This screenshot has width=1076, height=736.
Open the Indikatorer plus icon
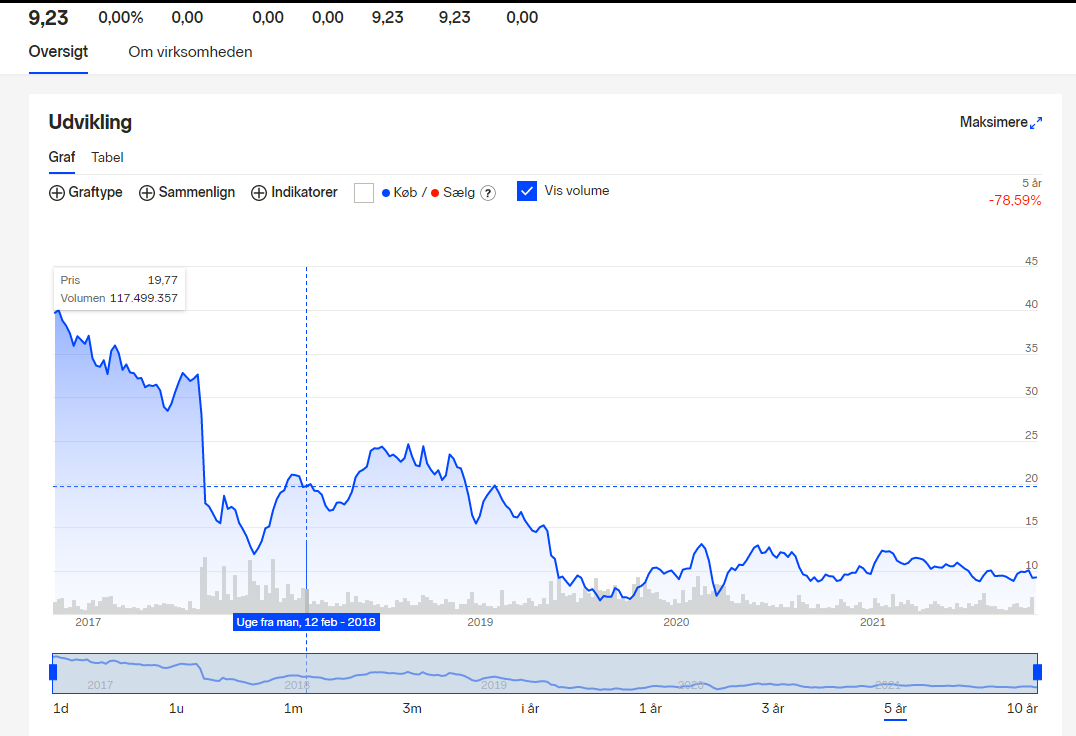pos(259,193)
